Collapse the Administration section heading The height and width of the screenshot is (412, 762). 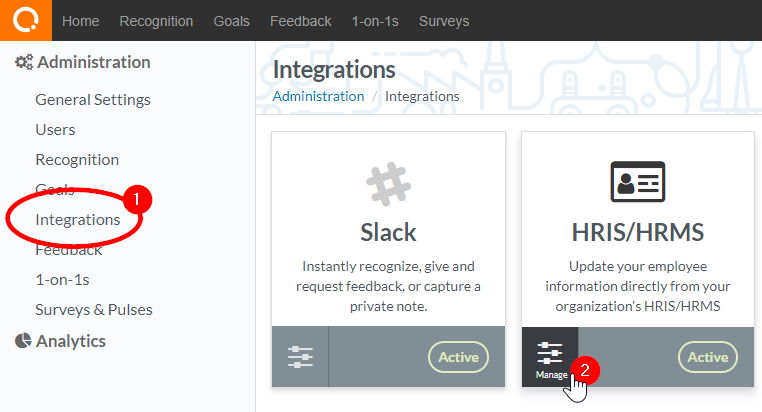point(94,62)
